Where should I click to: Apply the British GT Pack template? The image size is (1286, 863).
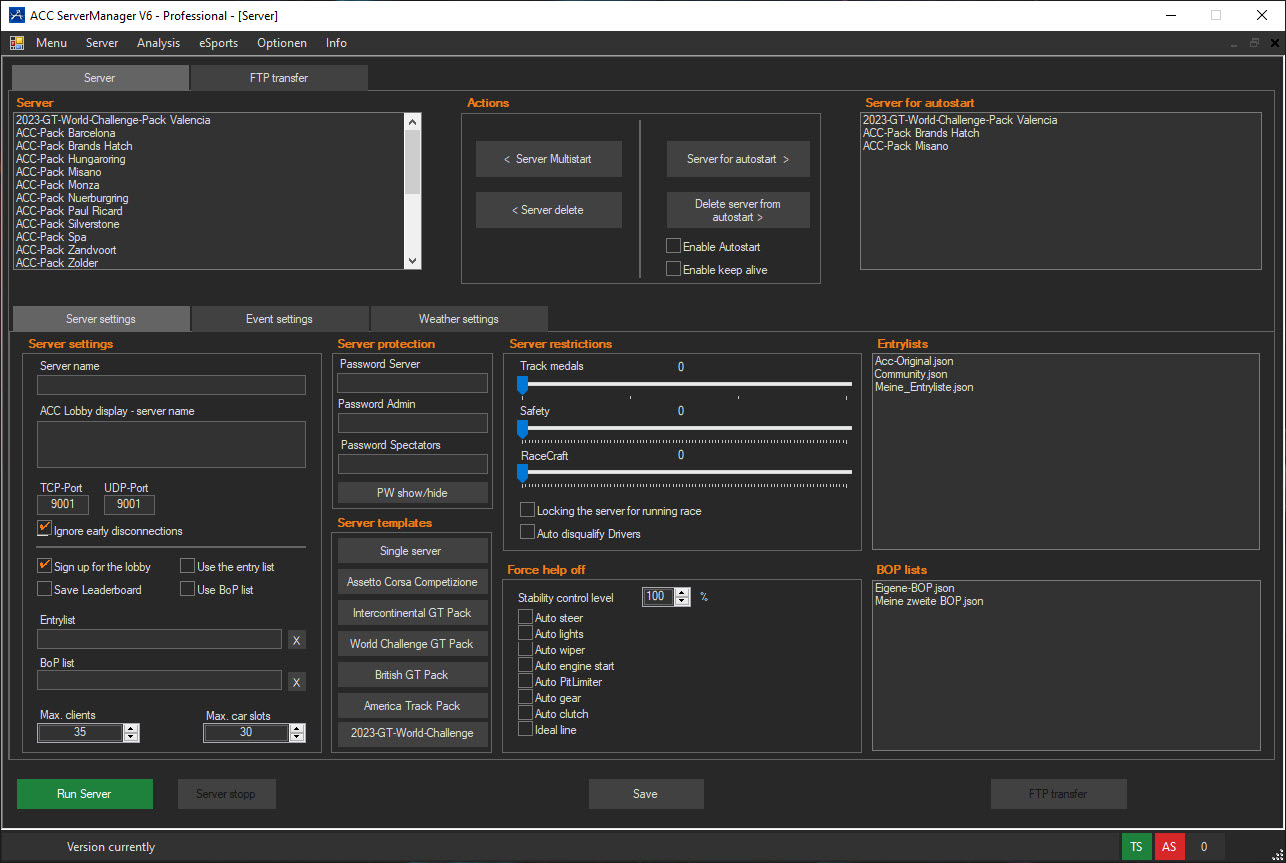[x=412, y=675]
